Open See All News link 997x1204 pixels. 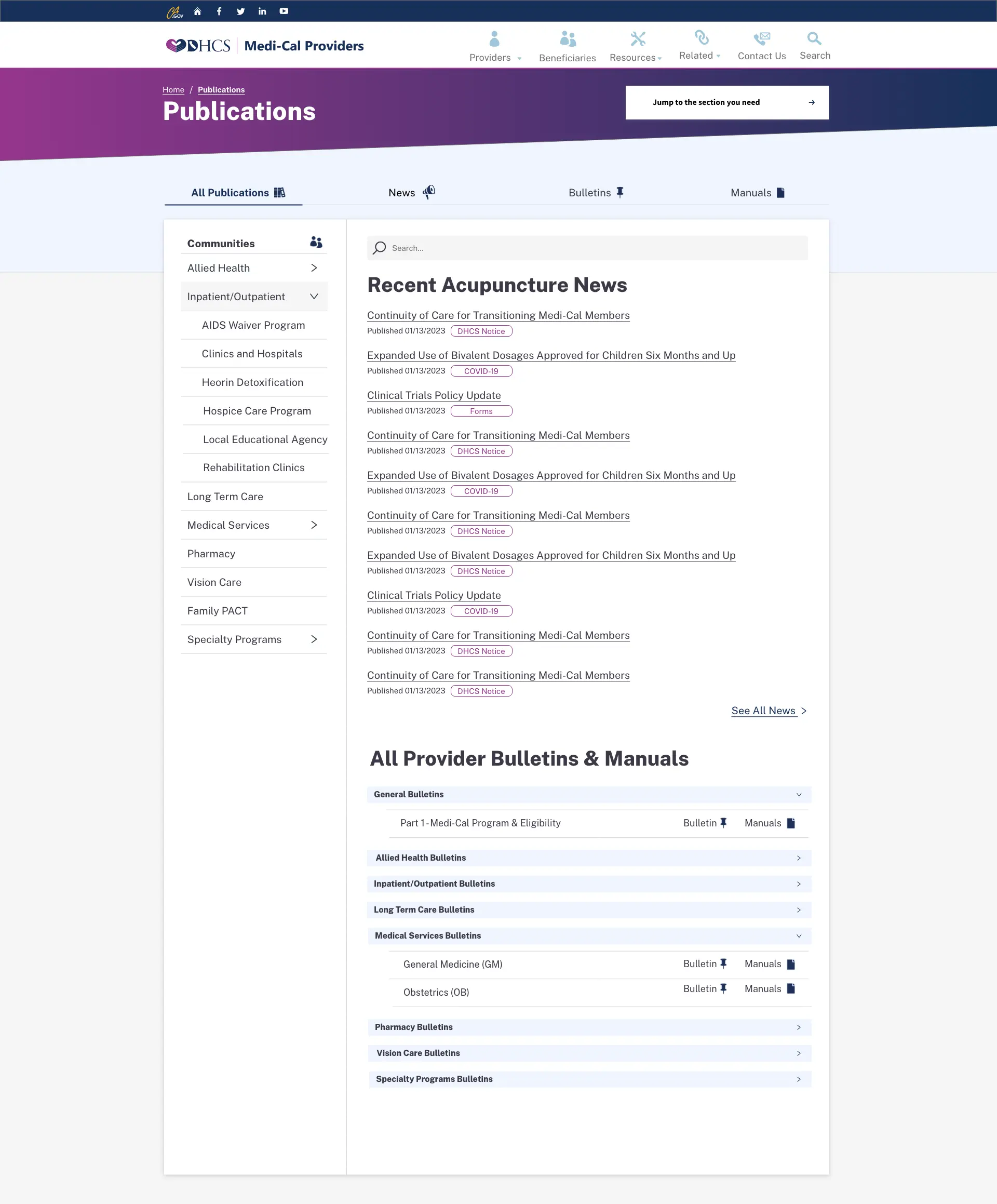point(764,711)
